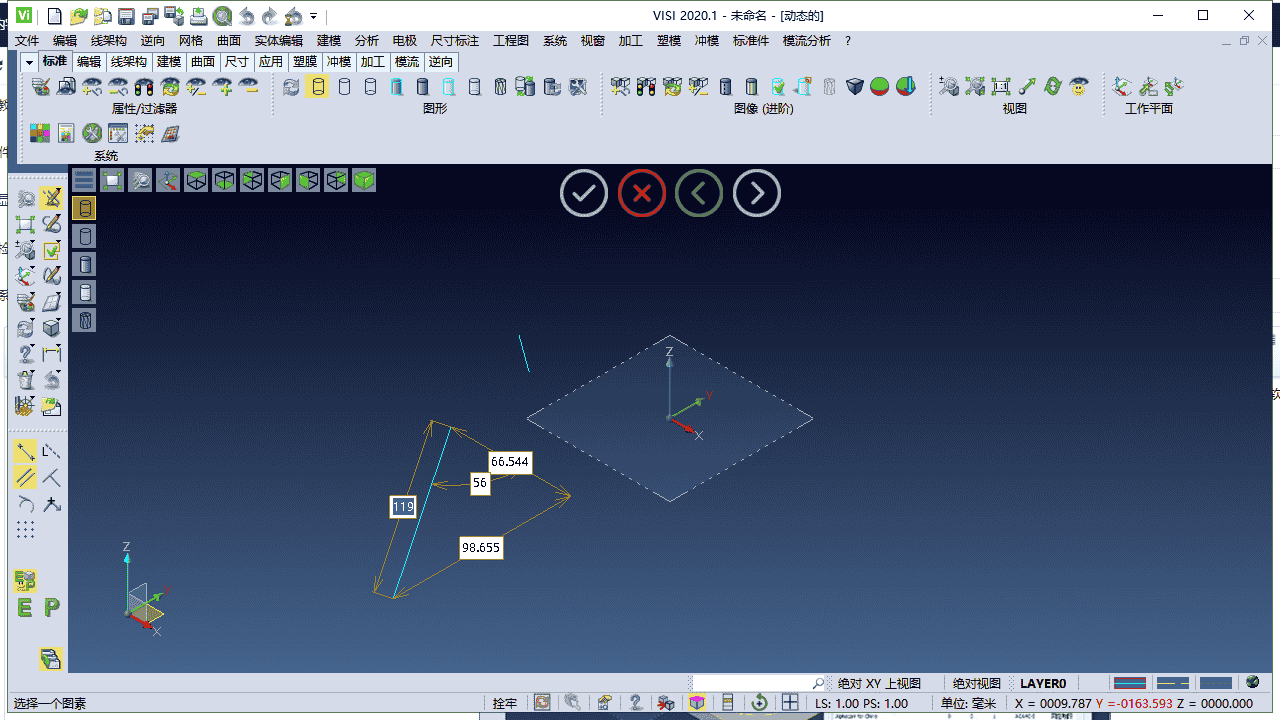Select the isometric view cube in viewport toolbar

point(364,180)
